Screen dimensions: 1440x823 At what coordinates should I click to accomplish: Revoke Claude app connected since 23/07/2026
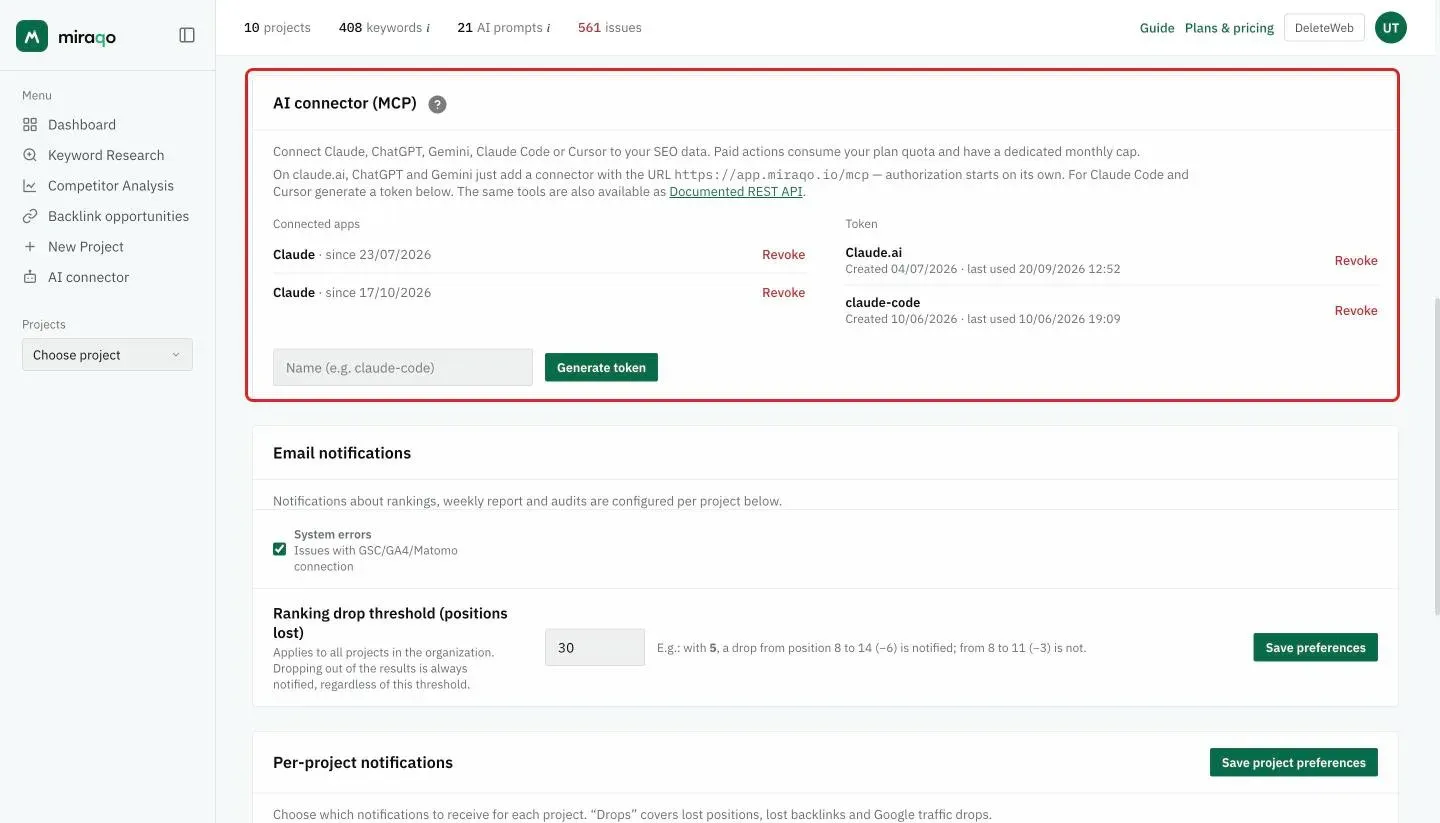point(783,255)
